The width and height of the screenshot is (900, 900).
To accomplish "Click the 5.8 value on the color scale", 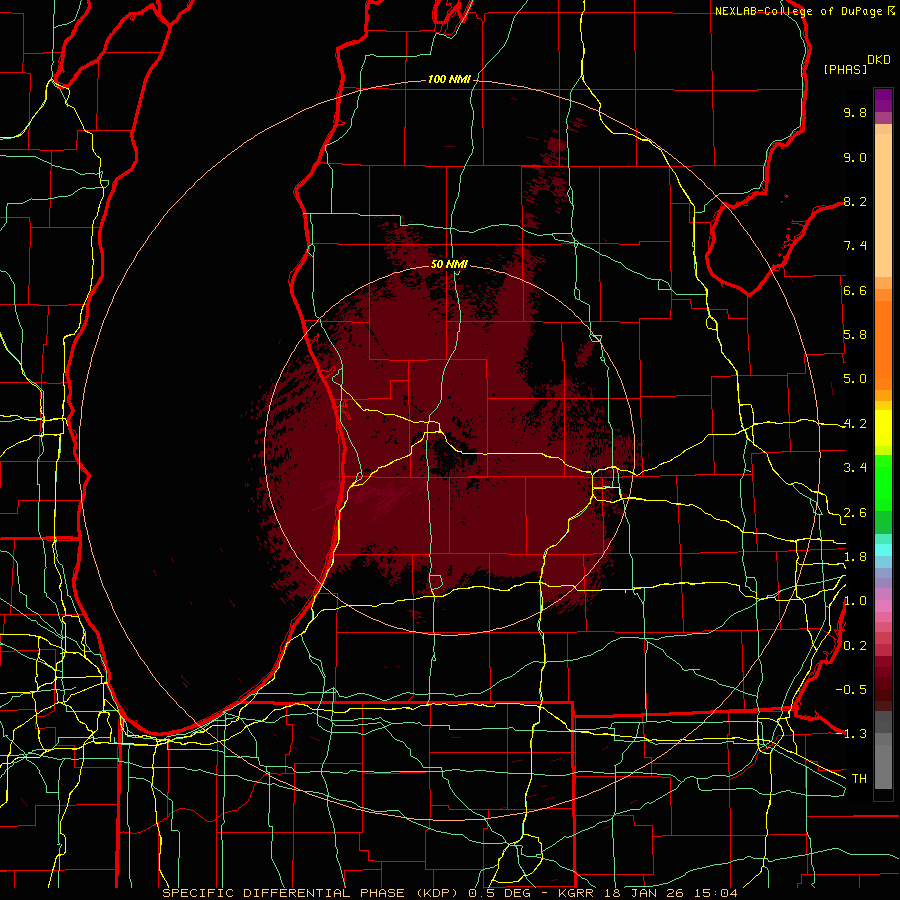I will [x=855, y=335].
